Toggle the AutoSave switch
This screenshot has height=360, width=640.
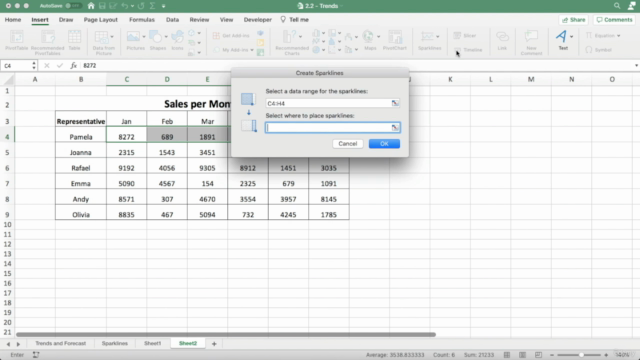click(73, 6)
